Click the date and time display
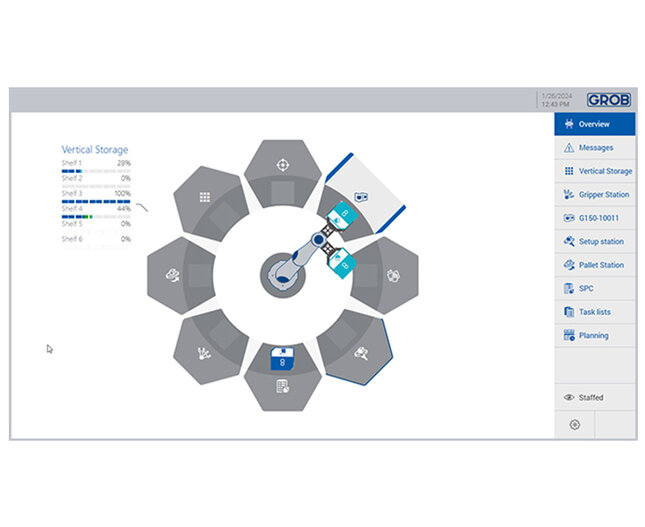Viewport: 645px width, 527px height. [x=557, y=100]
